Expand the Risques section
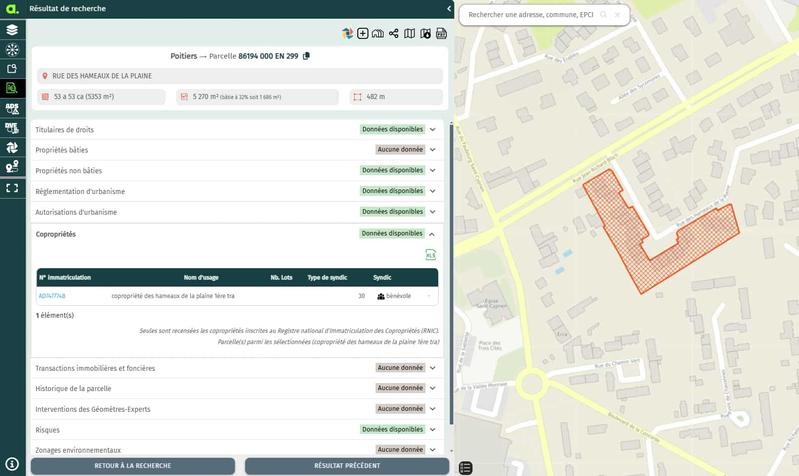The image size is (799, 476). point(433,430)
